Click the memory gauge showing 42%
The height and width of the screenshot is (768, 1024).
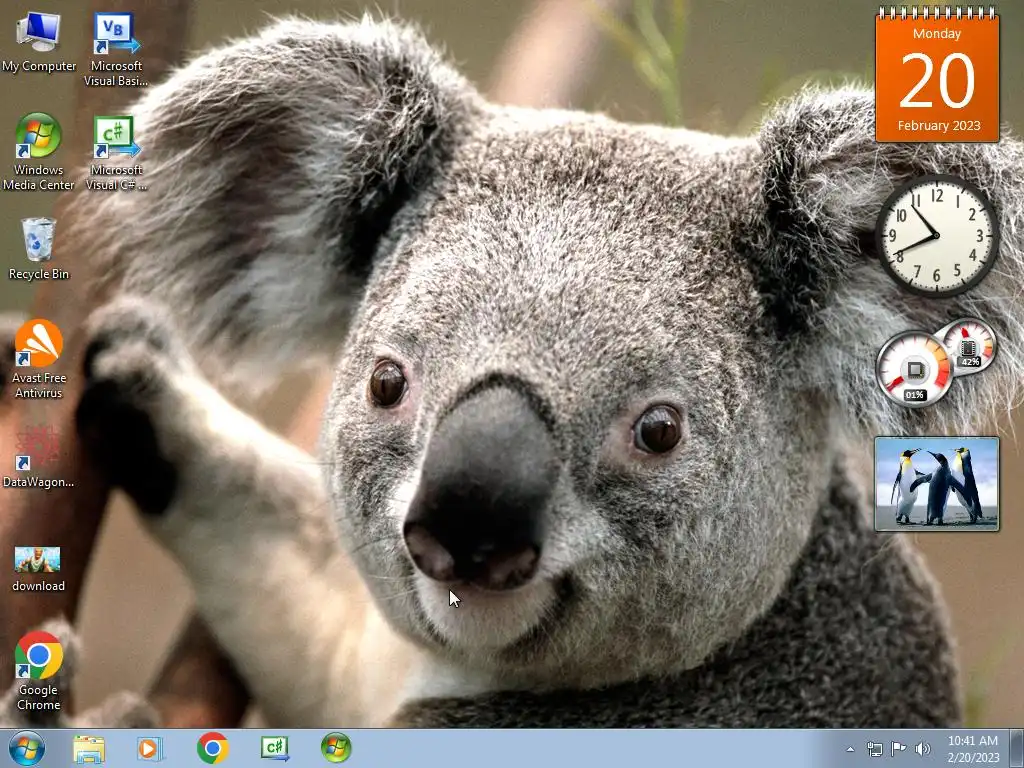coord(969,346)
